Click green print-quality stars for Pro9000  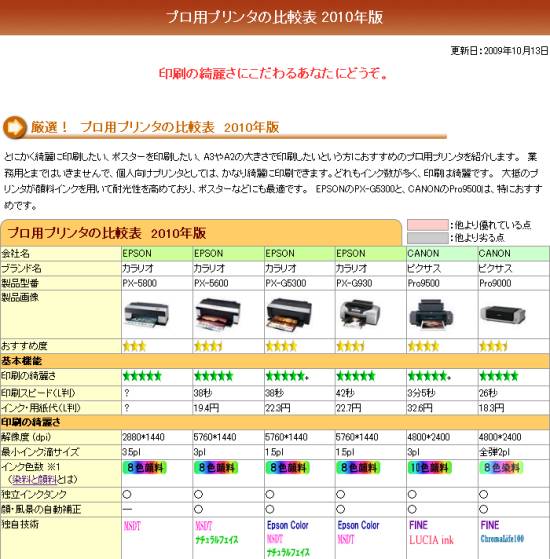pyautogui.click(x=499, y=376)
